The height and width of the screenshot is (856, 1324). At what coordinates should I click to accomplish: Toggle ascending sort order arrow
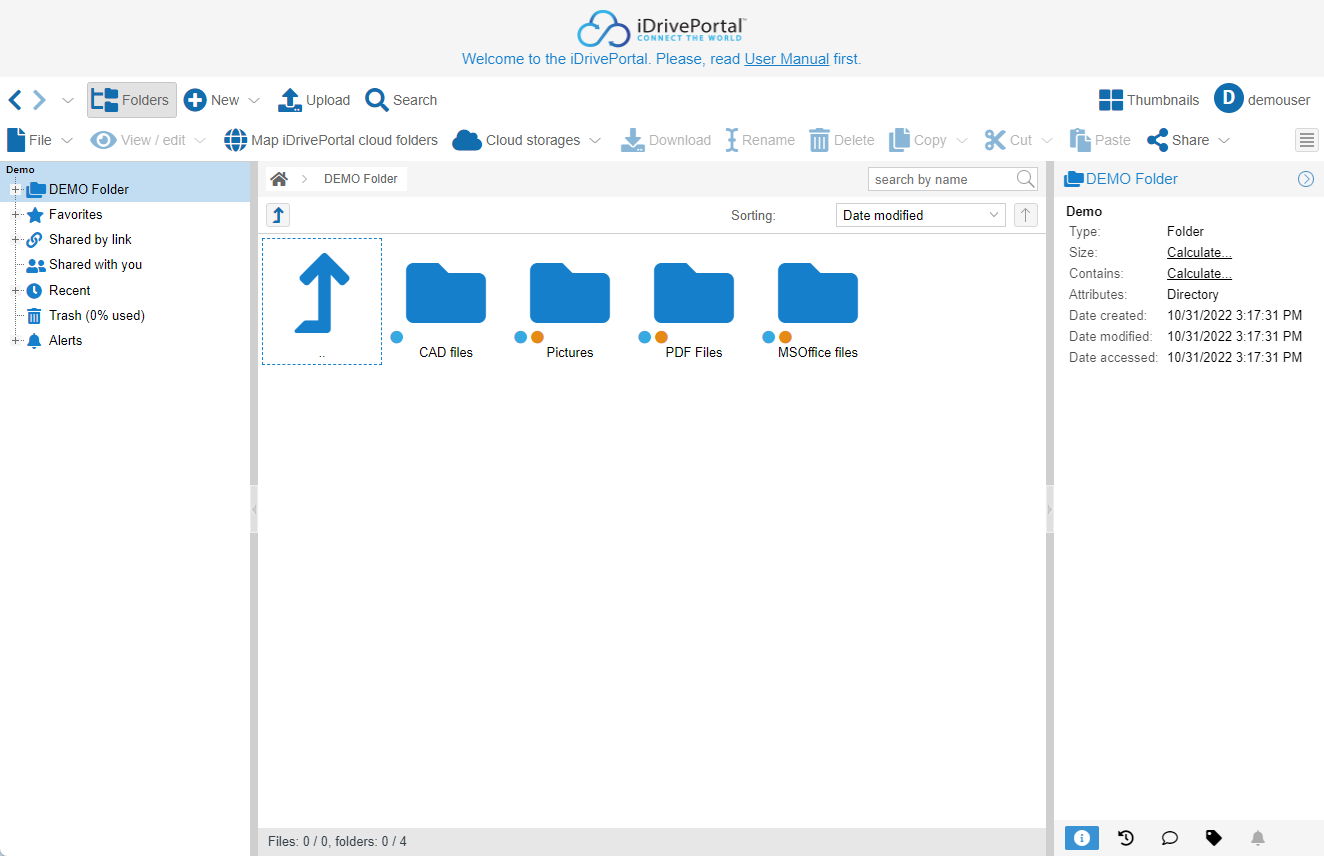click(1025, 215)
